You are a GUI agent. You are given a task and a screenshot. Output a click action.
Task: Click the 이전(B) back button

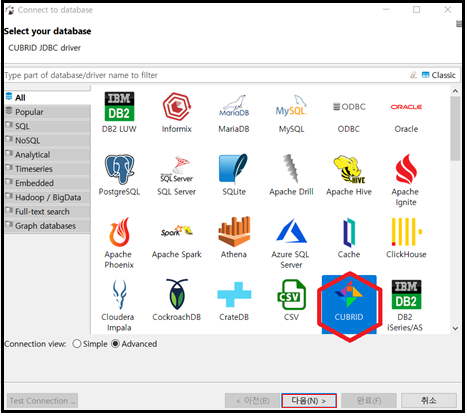tap(252, 400)
